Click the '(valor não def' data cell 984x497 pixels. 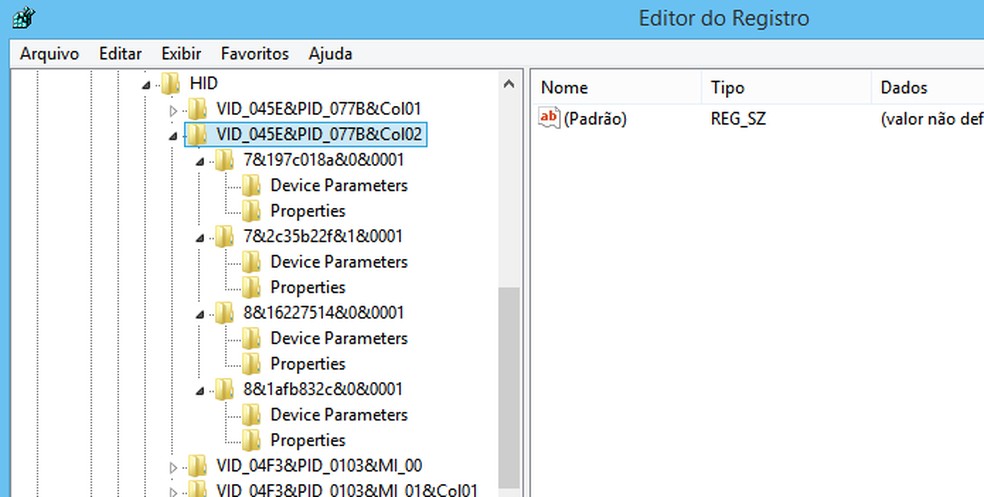932,119
